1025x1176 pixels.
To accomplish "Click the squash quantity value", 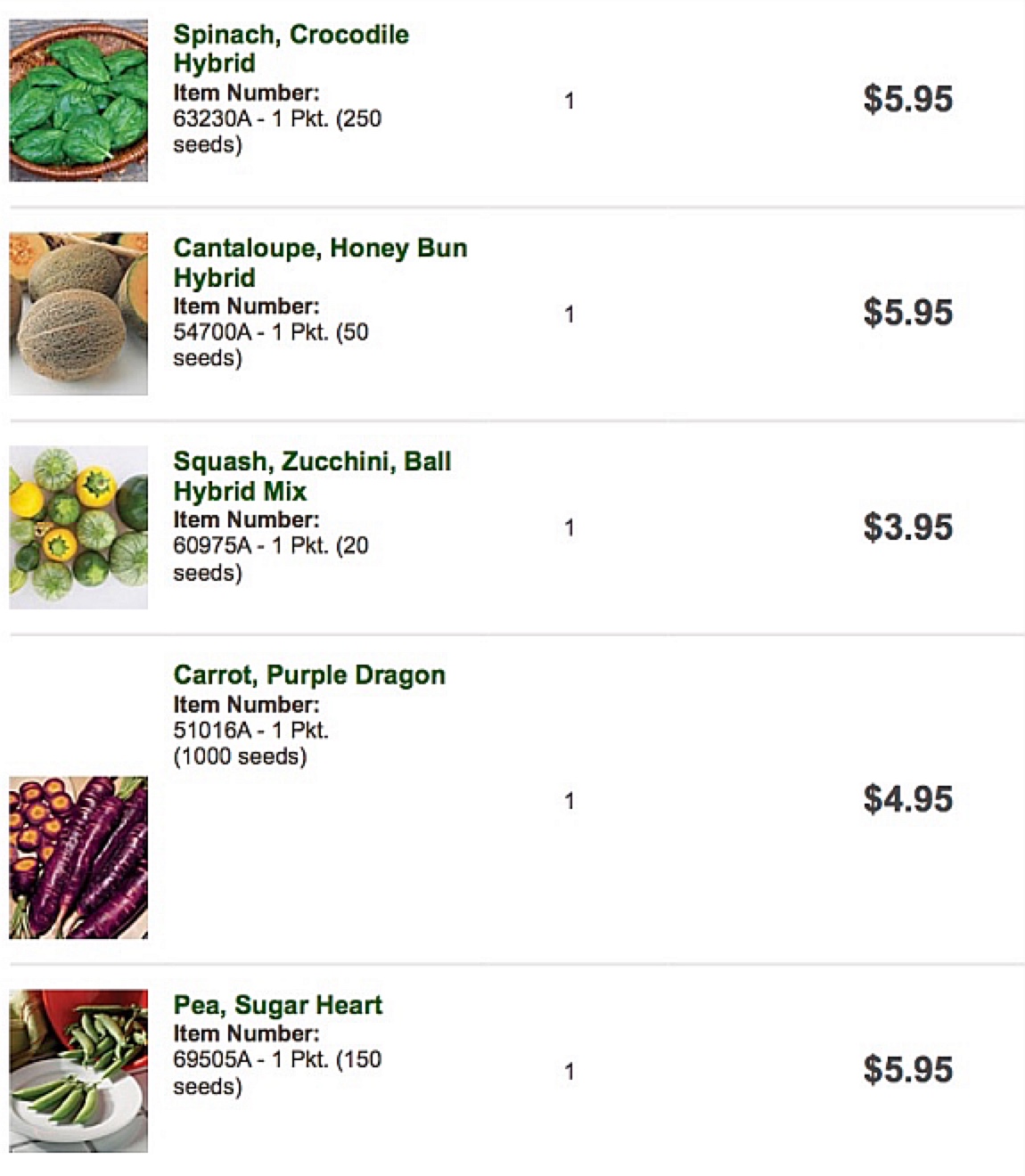I will tap(569, 528).
